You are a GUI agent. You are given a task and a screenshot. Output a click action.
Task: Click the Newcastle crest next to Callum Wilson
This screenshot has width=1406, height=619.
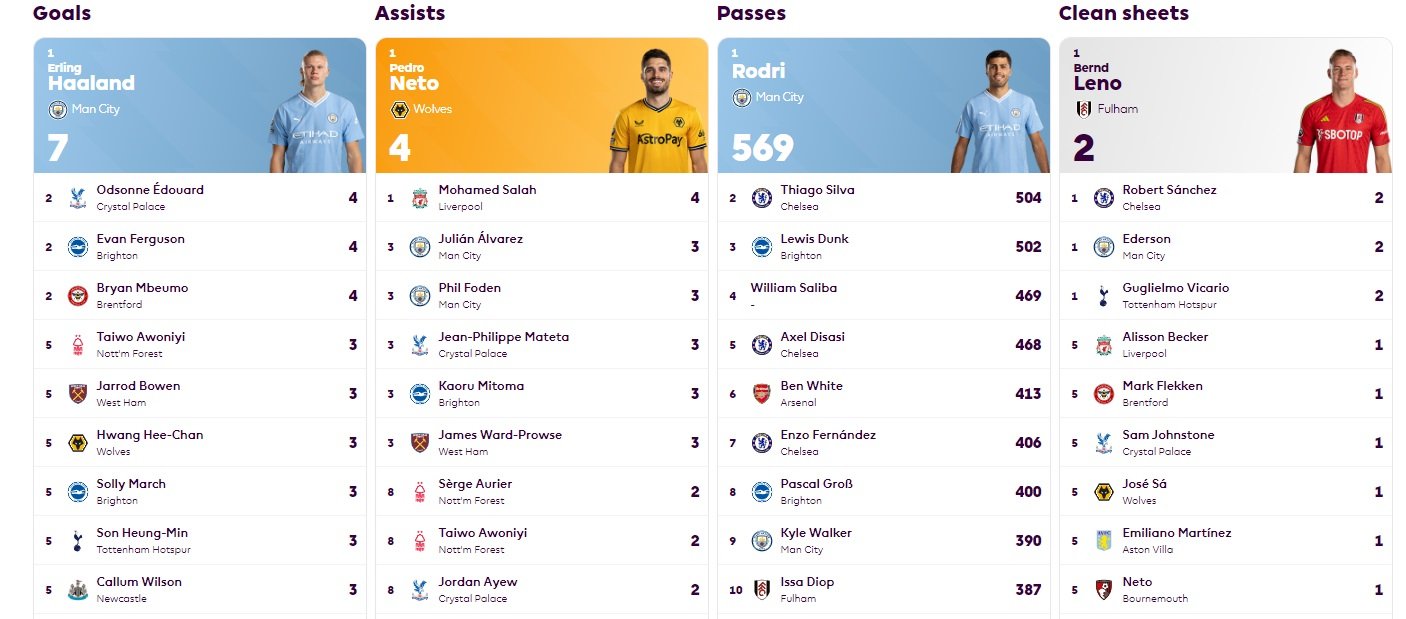78,590
